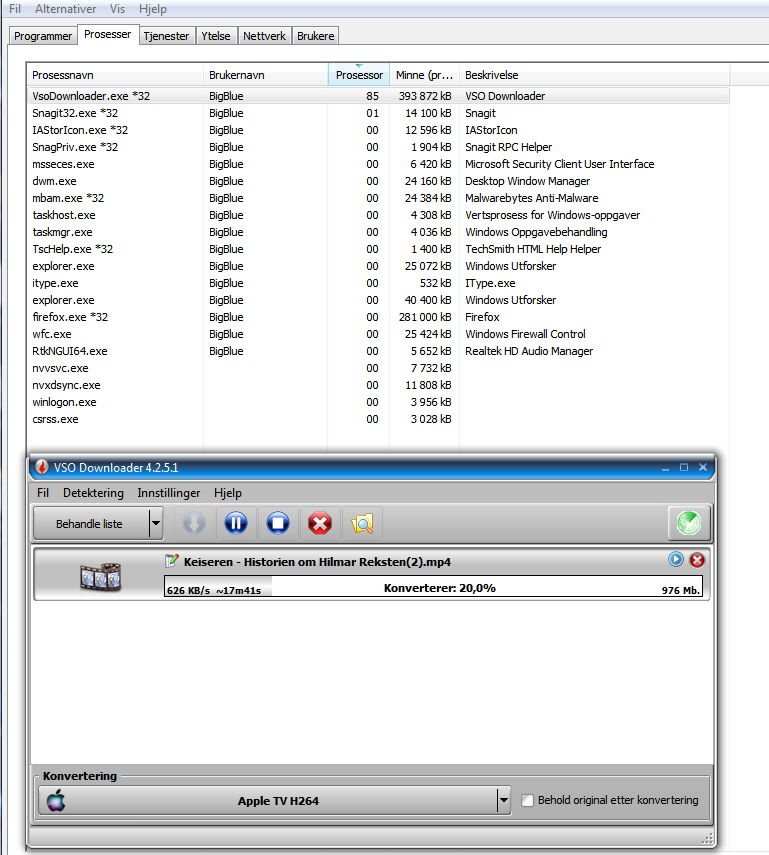Click the Keiseren mp4 file name

pos(317,562)
